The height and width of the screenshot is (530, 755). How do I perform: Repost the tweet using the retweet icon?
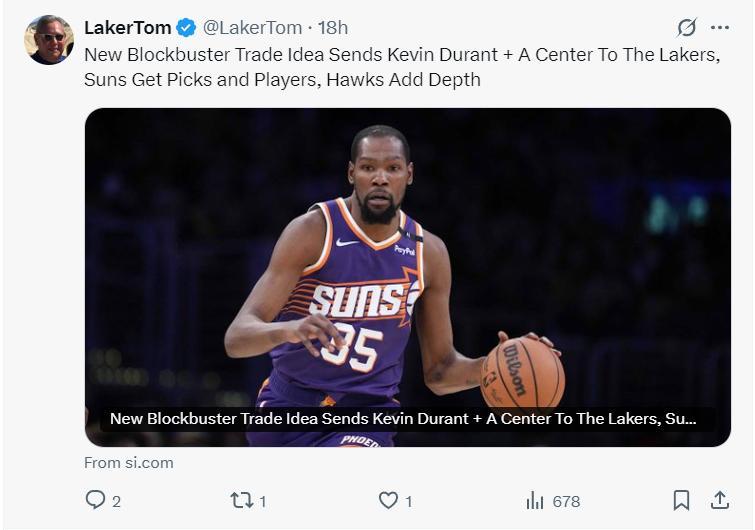click(x=242, y=500)
